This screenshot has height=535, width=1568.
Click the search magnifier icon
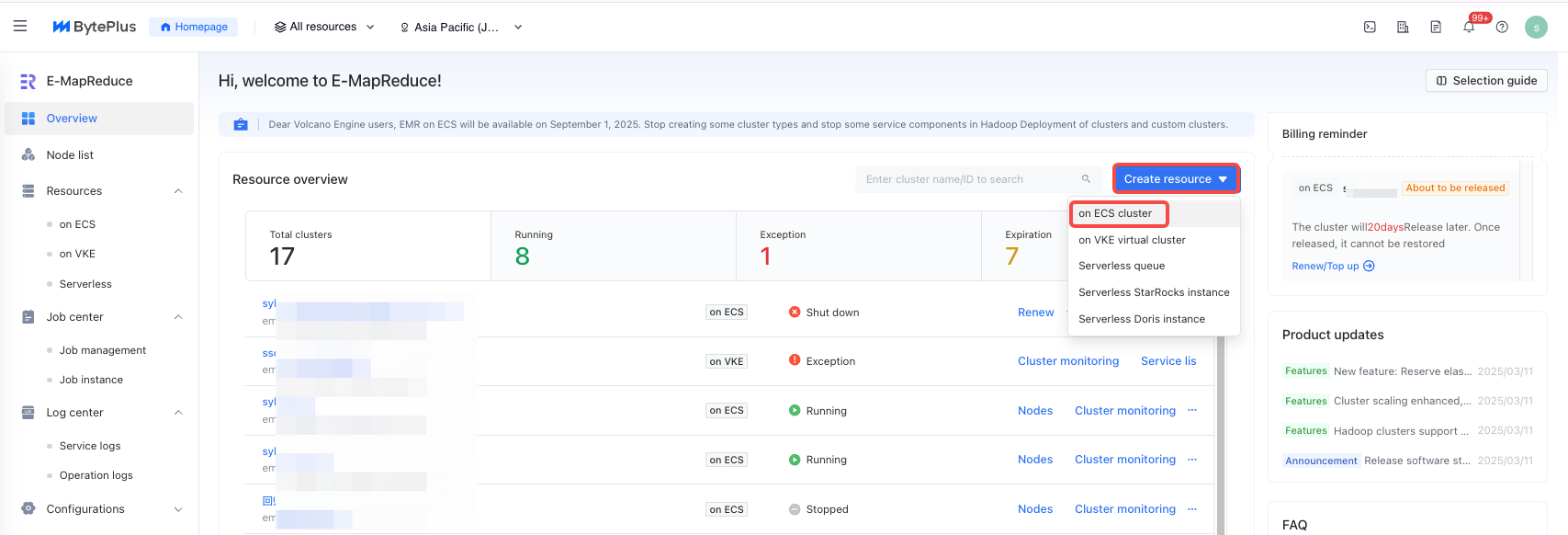click(x=1086, y=179)
